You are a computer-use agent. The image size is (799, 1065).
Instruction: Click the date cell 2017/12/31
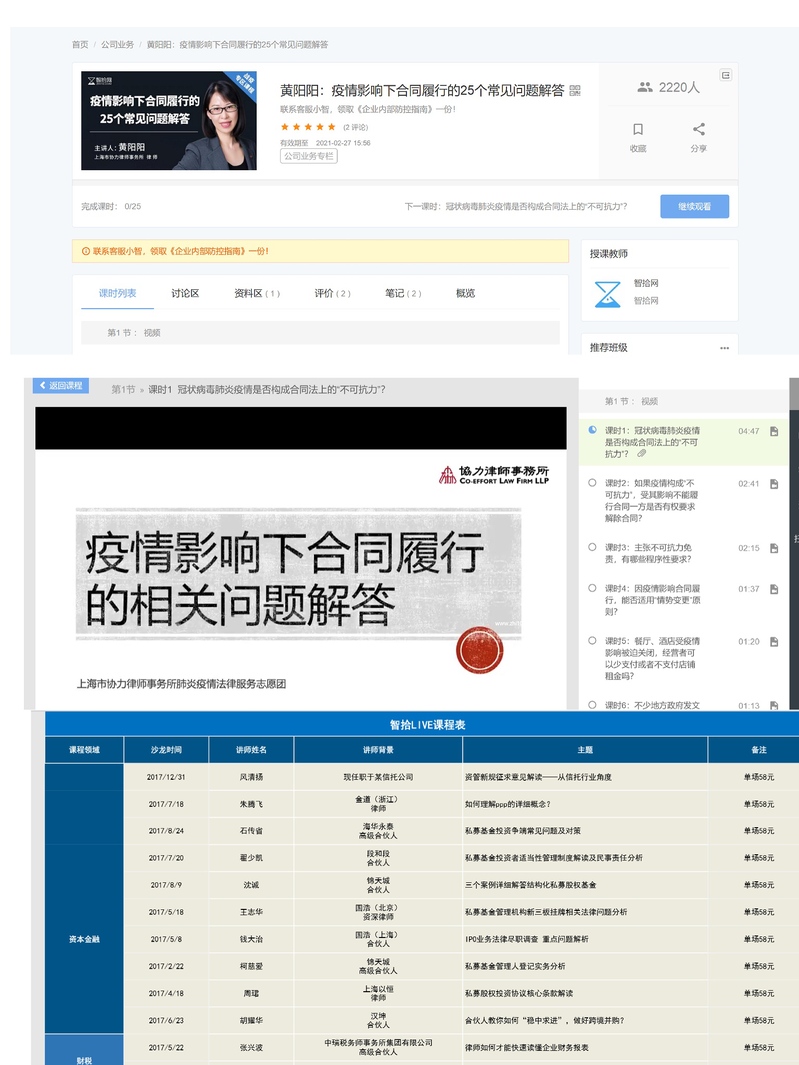pos(166,777)
